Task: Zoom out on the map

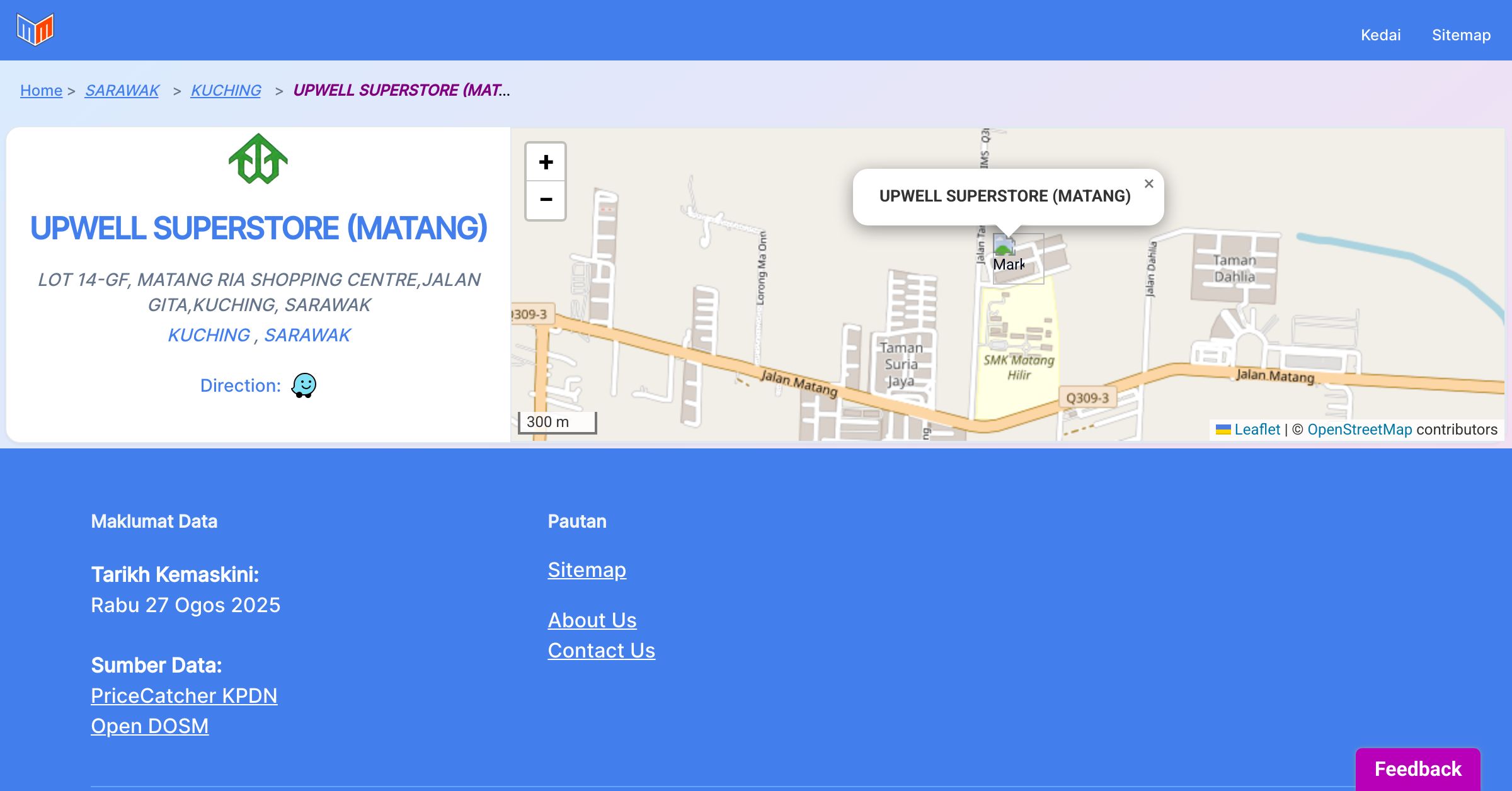Action: [546, 200]
